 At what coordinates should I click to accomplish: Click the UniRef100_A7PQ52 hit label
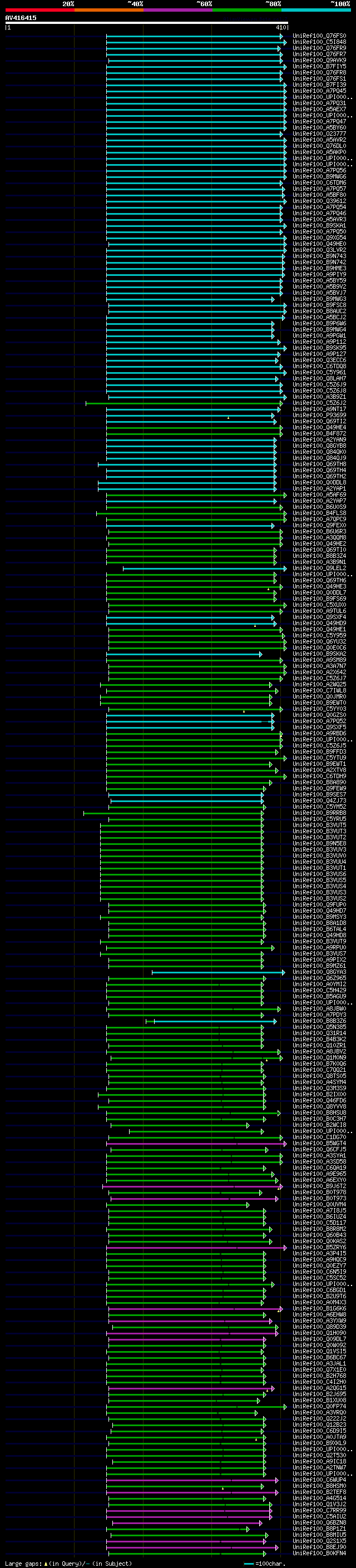point(319,721)
